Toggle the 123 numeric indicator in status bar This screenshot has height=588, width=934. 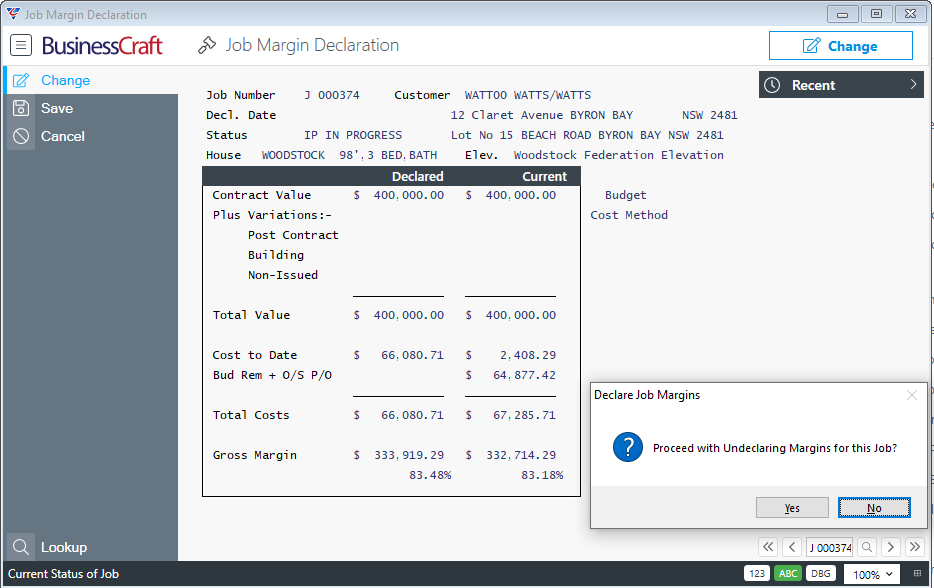[x=757, y=574]
